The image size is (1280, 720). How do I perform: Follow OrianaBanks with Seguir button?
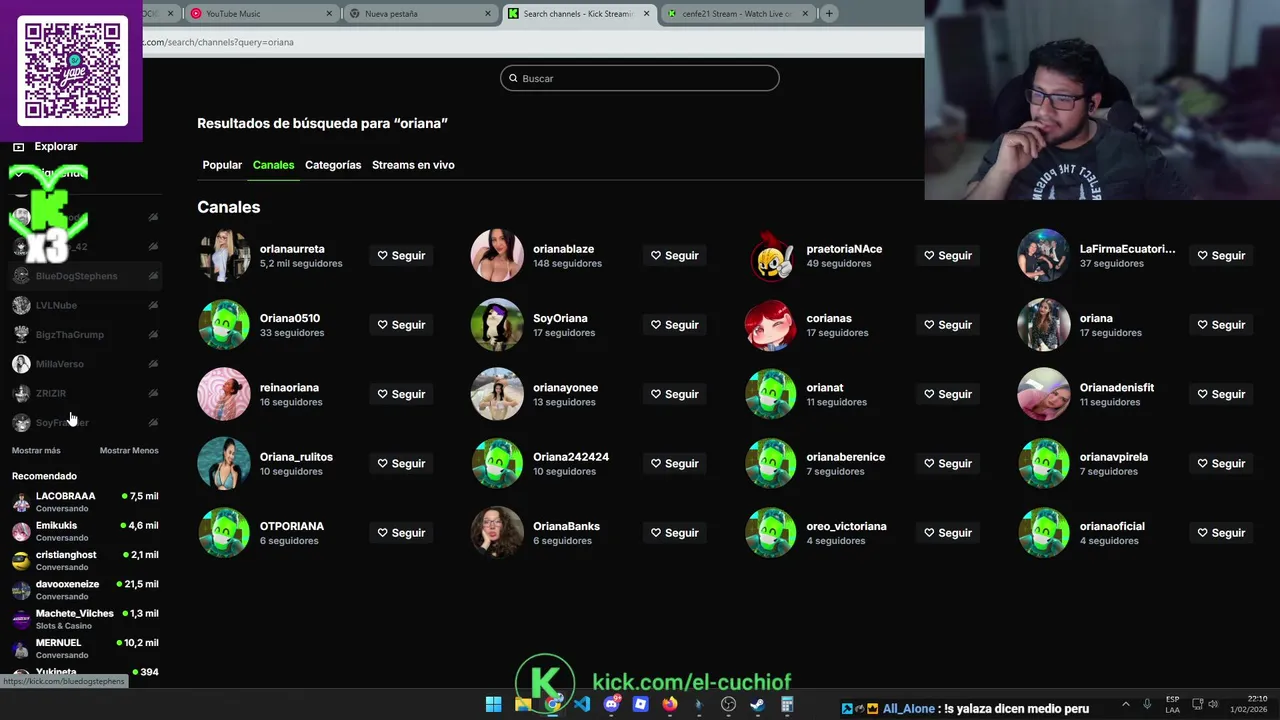point(674,533)
